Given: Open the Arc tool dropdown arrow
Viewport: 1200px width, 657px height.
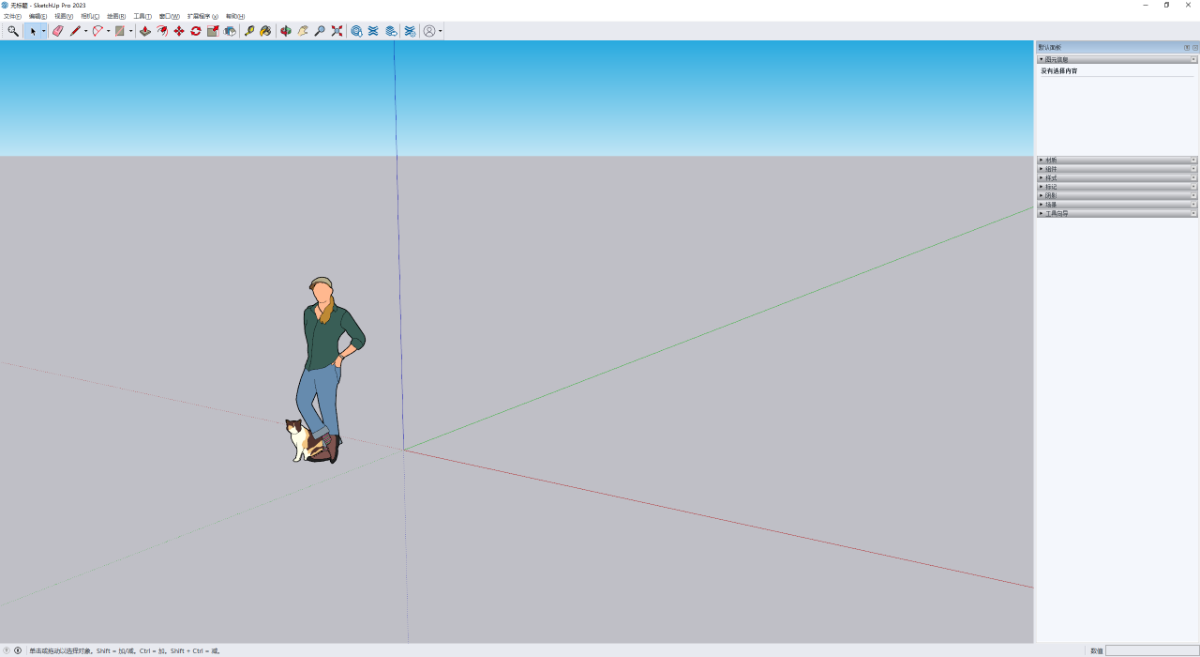Looking at the screenshot, I should pyautogui.click(x=108, y=31).
